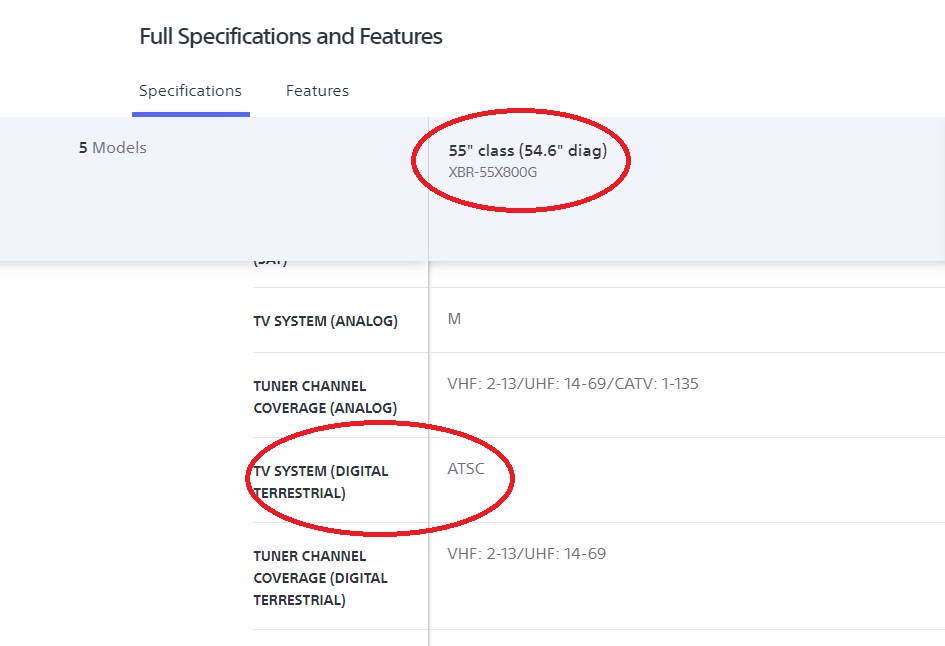Click the TUNER CHANNEL COVERAGE (DIGITAL TERRESTRIAL) label

320,578
